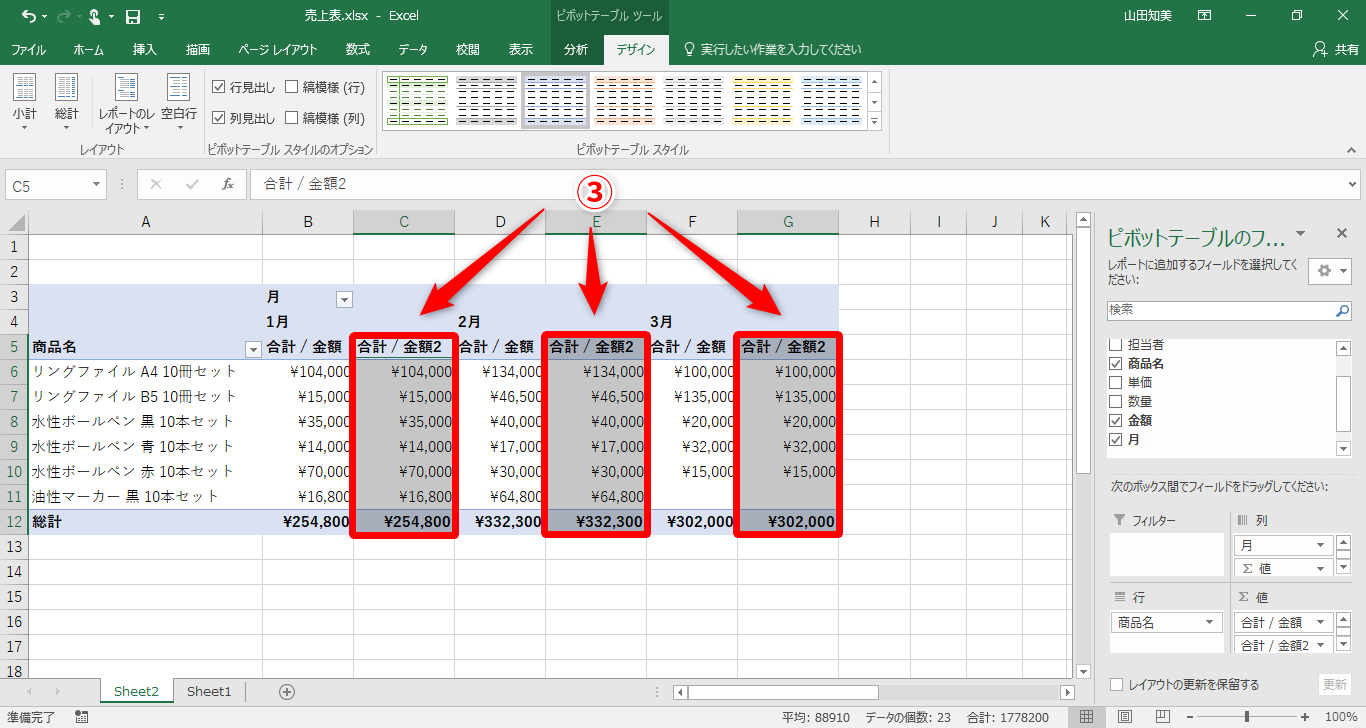Screen dimensions: 1366x728
Task: Add a new sheet with the plus icon
Action: pos(287,691)
